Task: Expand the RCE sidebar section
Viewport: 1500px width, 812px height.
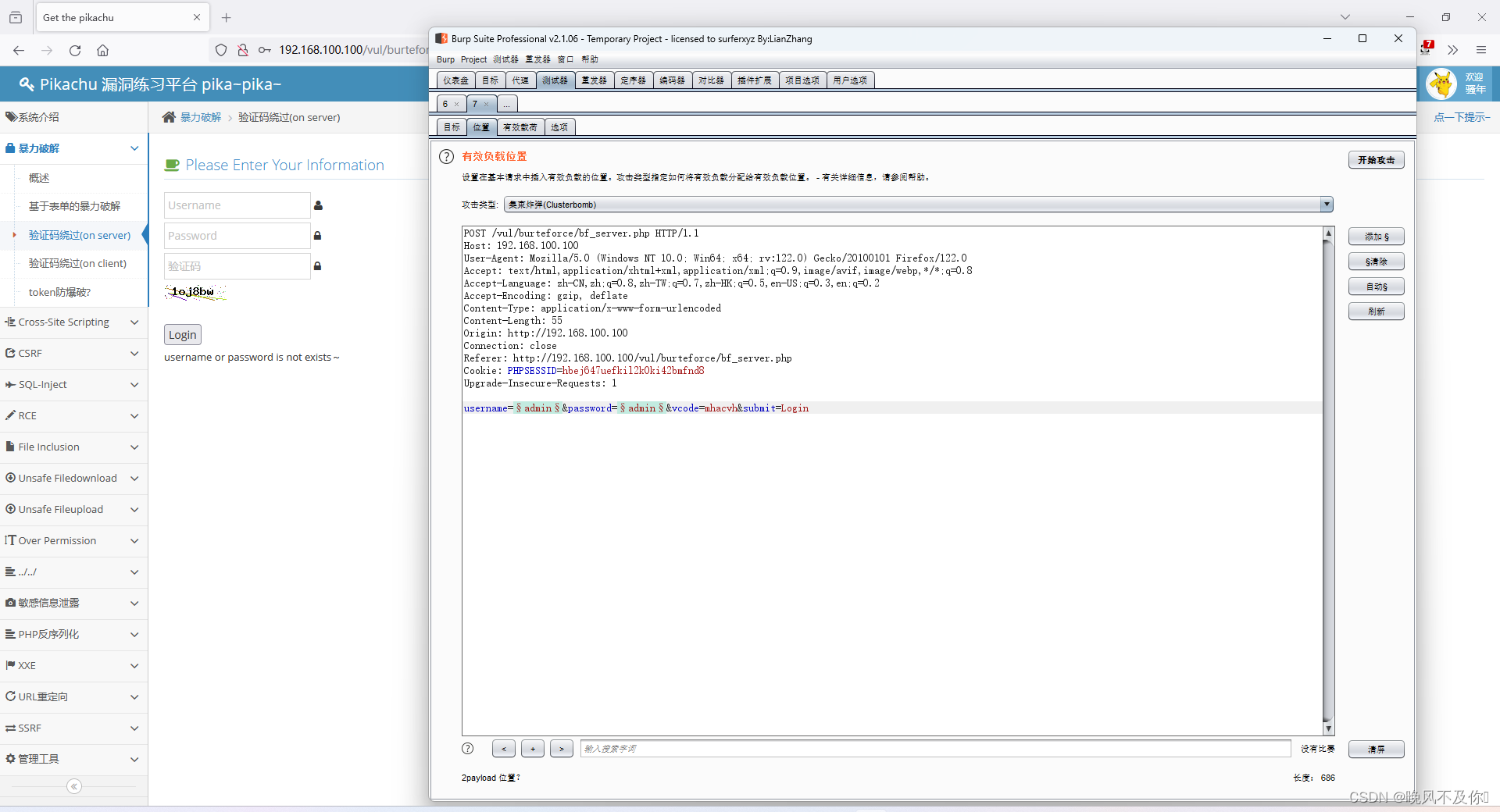Action: (74, 415)
